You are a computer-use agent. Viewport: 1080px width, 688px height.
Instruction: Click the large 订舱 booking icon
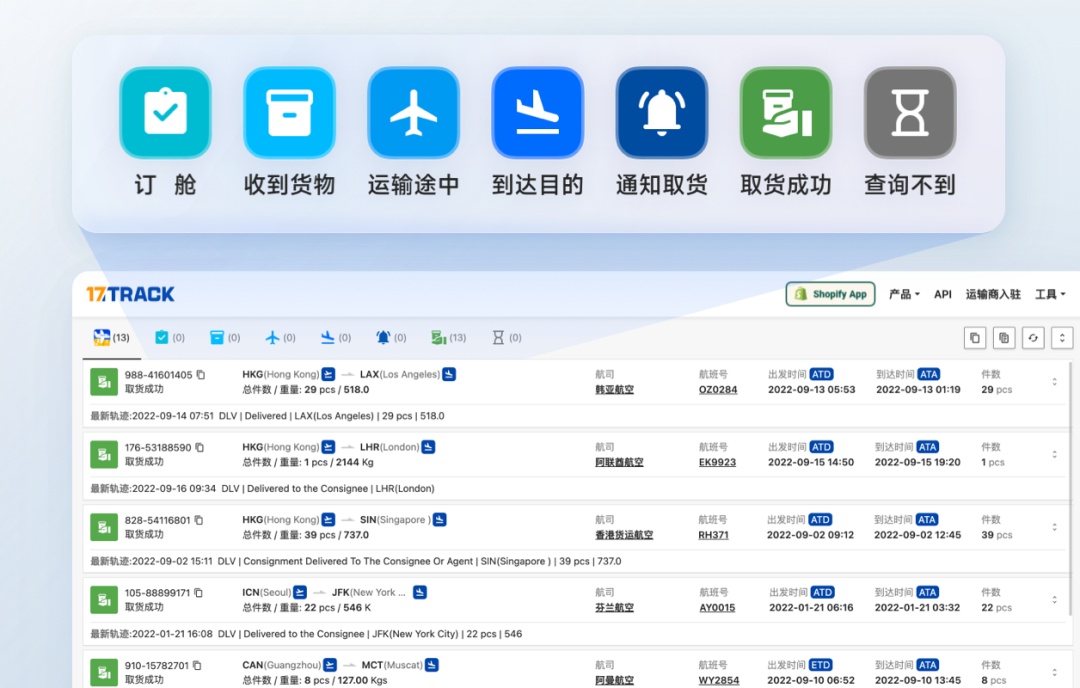coord(165,112)
